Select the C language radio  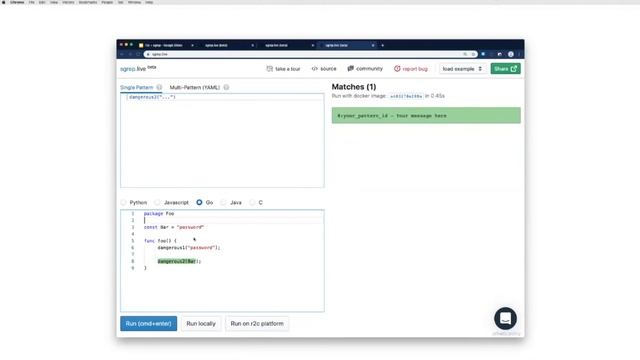coord(252,202)
